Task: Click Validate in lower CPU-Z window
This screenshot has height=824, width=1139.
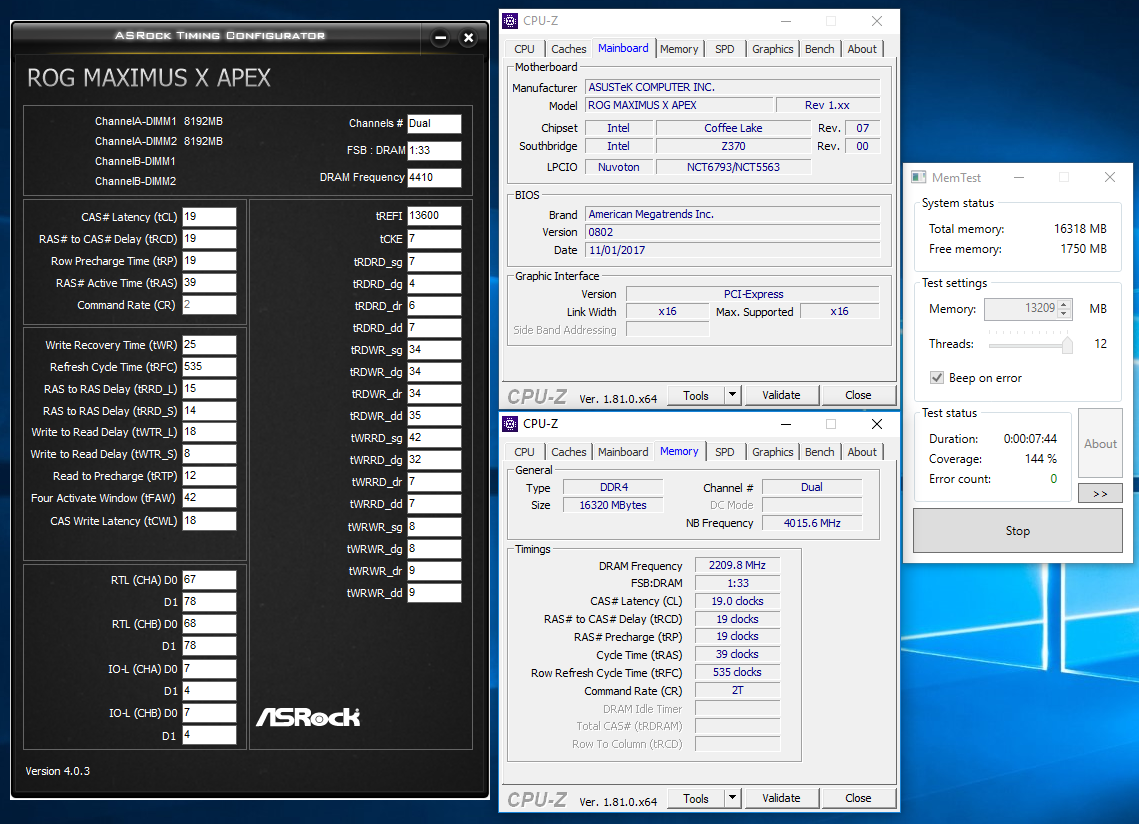Action: pos(782,798)
